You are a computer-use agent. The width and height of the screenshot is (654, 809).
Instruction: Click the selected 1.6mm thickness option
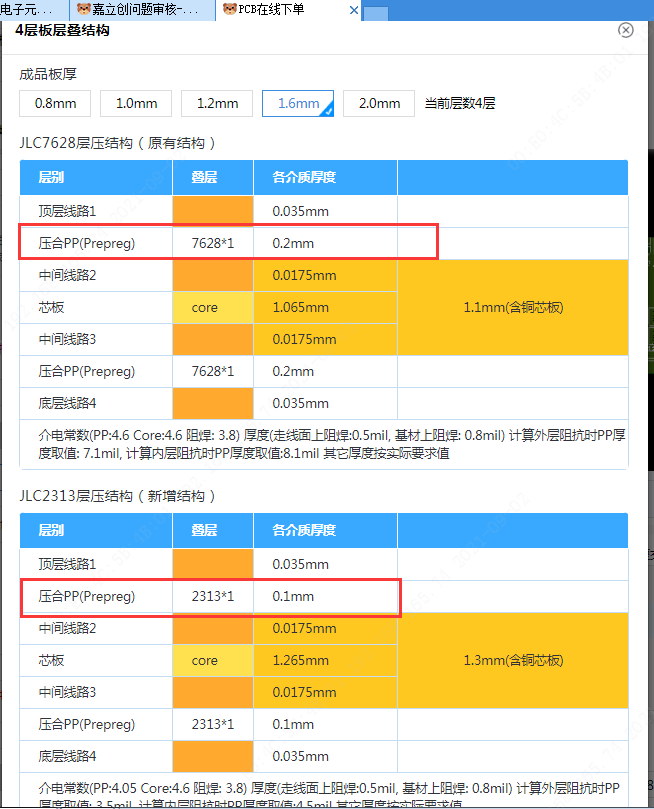pos(298,103)
